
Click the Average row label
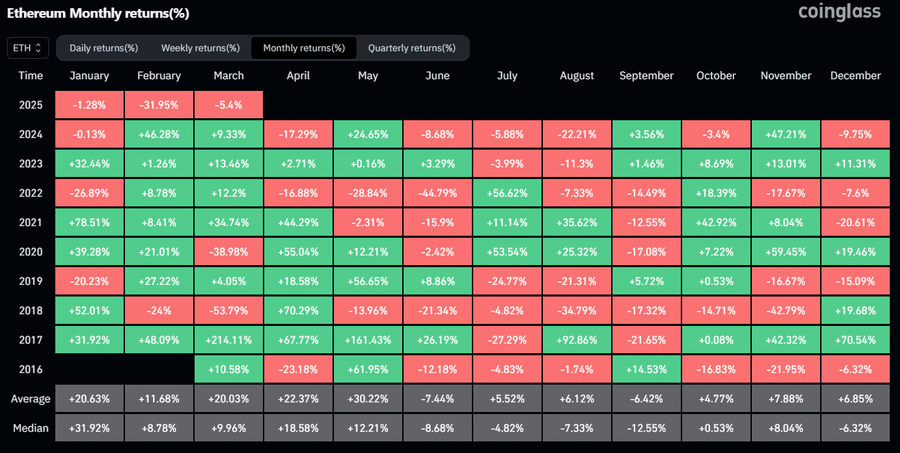click(x=31, y=399)
